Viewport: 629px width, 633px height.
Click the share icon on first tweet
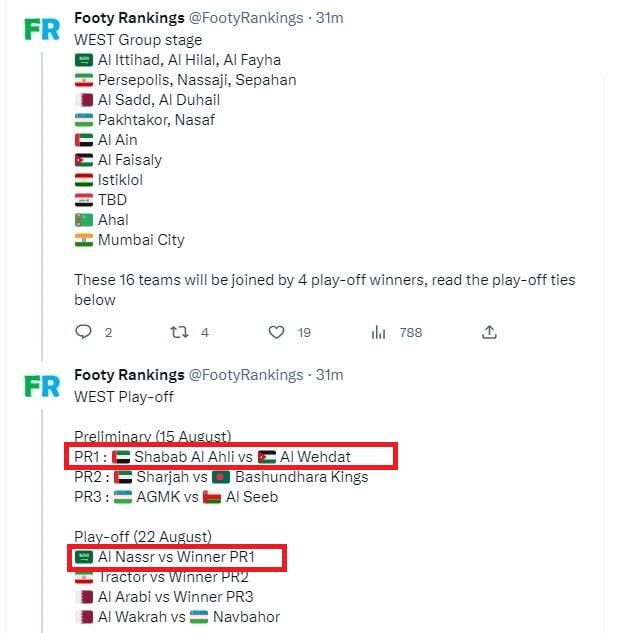489,332
